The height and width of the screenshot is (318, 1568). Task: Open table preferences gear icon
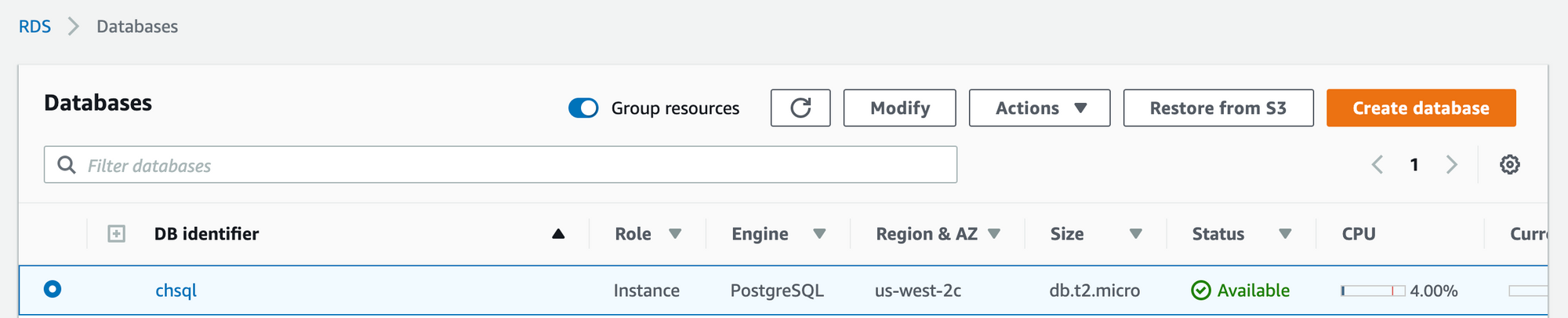(x=1509, y=164)
